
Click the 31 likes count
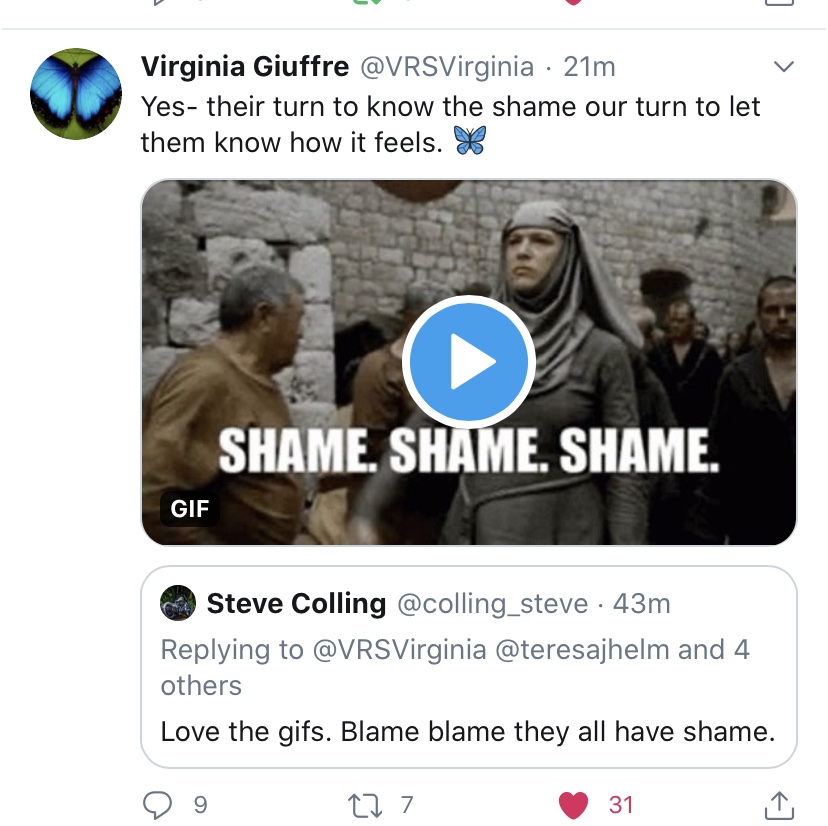[621, 803]
